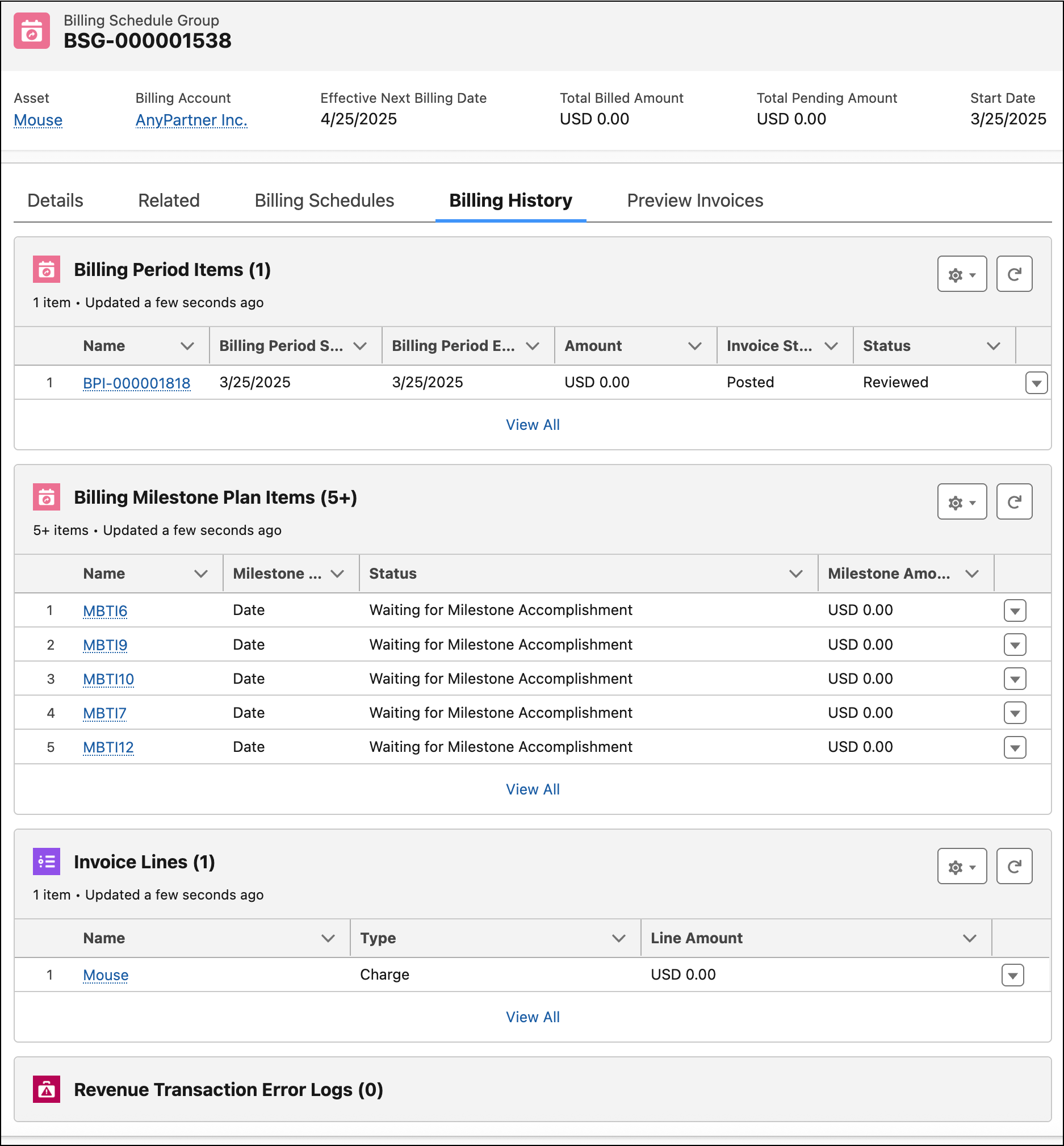Click the Billing Milestone Plan Items section icon

point(46,497)
